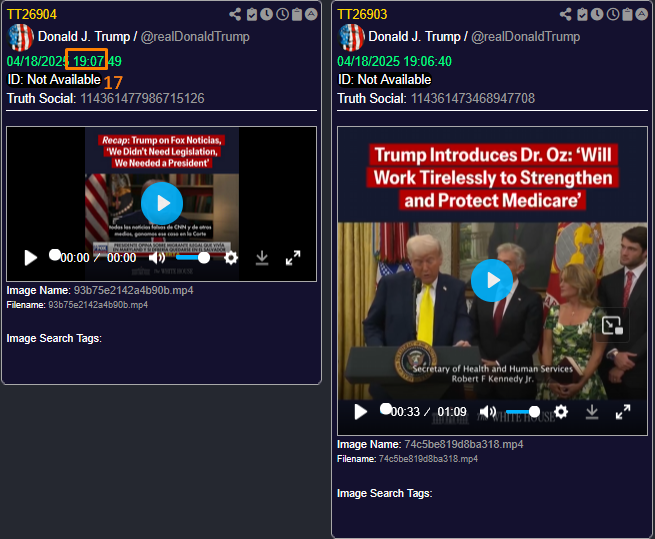The height and width of the screenshot is (539, 655).
Task: Click circled A icon on post TT26904
Action: (x=311, y=14)
